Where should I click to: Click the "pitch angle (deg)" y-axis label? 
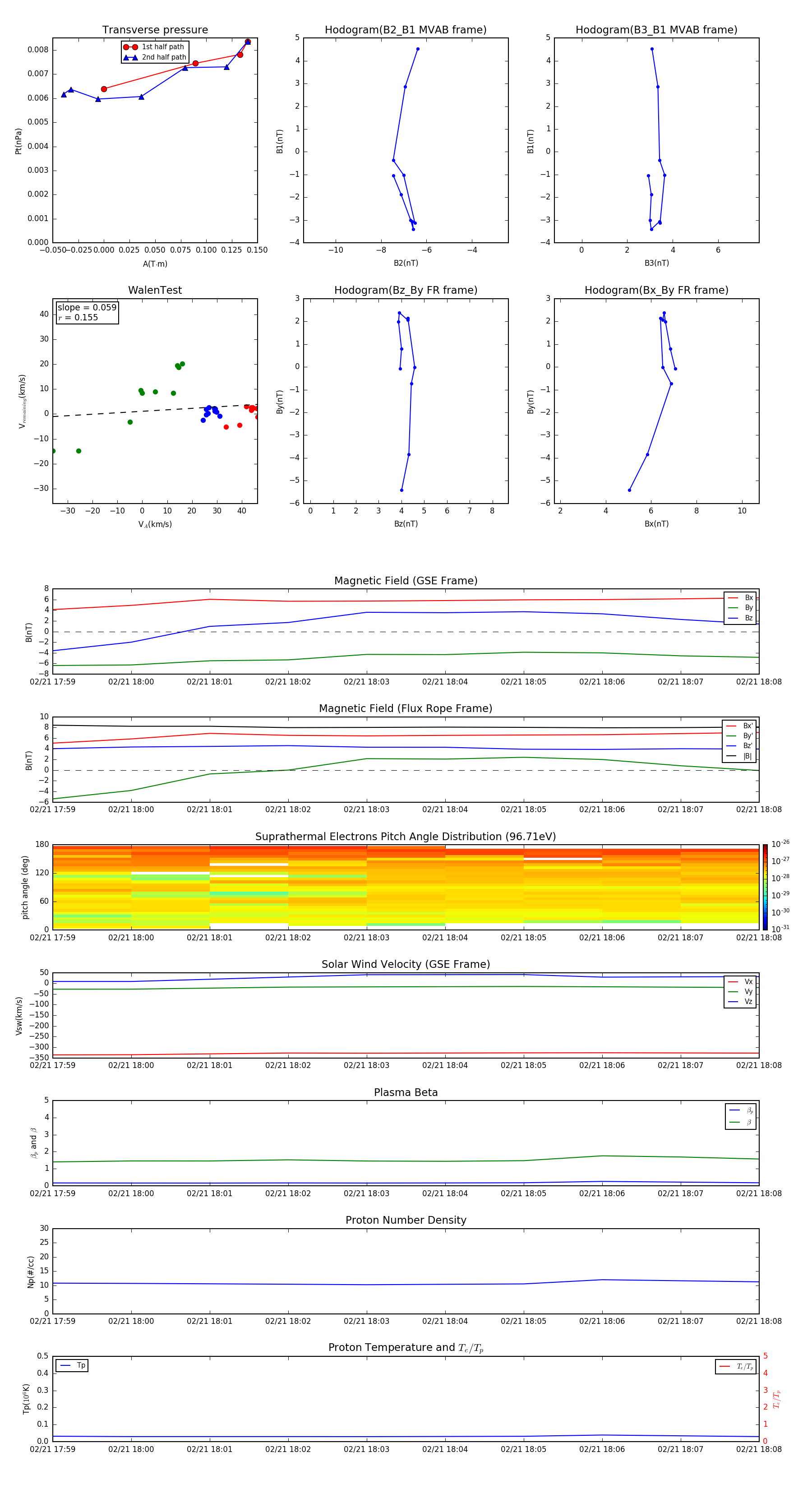25,887
